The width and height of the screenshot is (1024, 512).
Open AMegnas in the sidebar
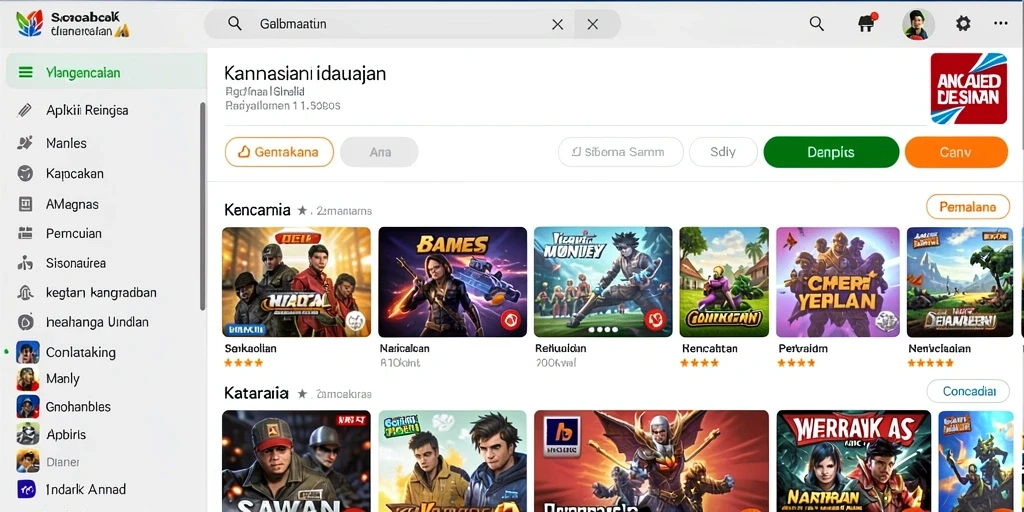tap(72, 204)
